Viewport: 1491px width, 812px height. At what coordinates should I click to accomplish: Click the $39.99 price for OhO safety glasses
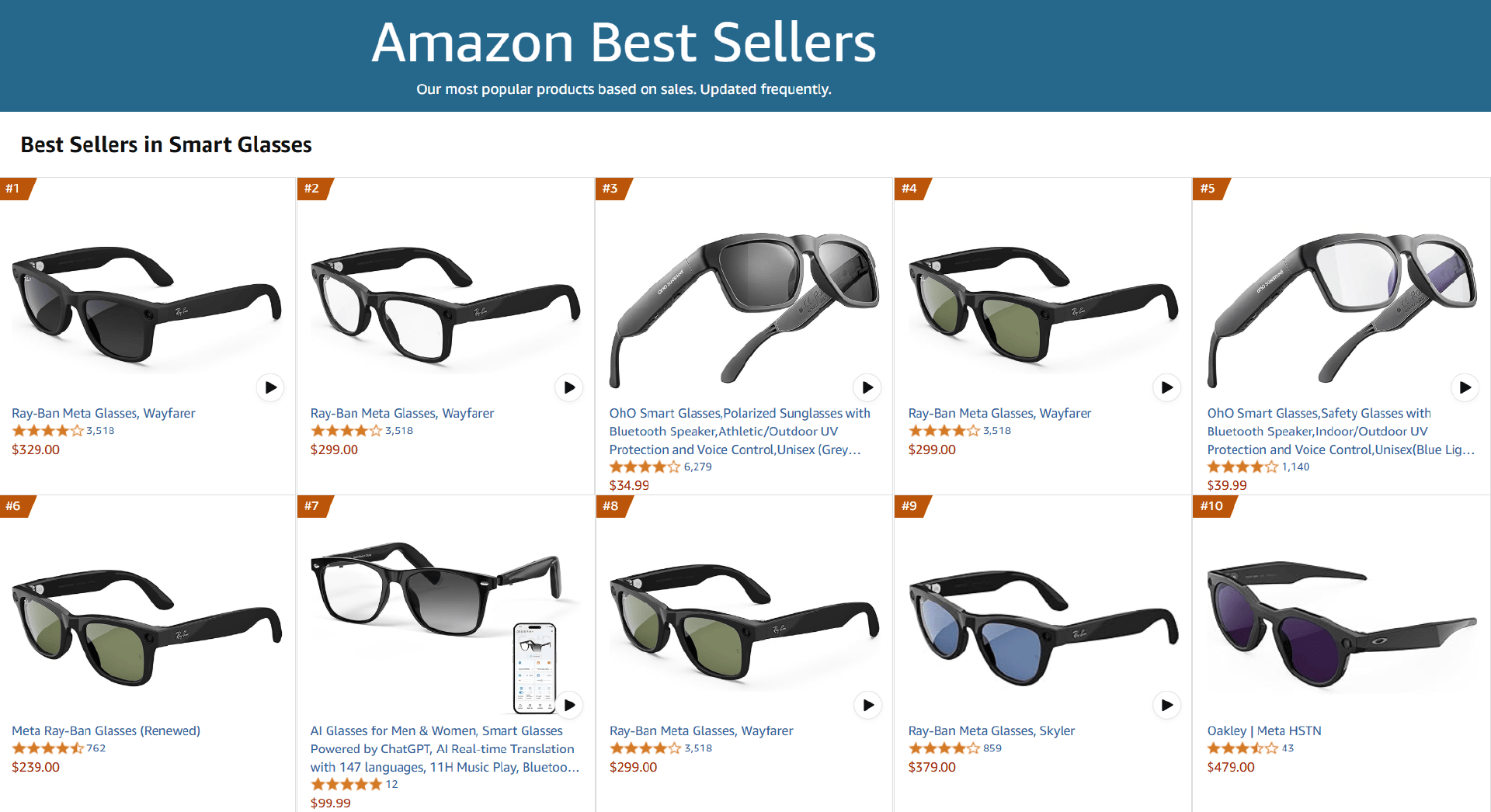[x=1226, y=485]
